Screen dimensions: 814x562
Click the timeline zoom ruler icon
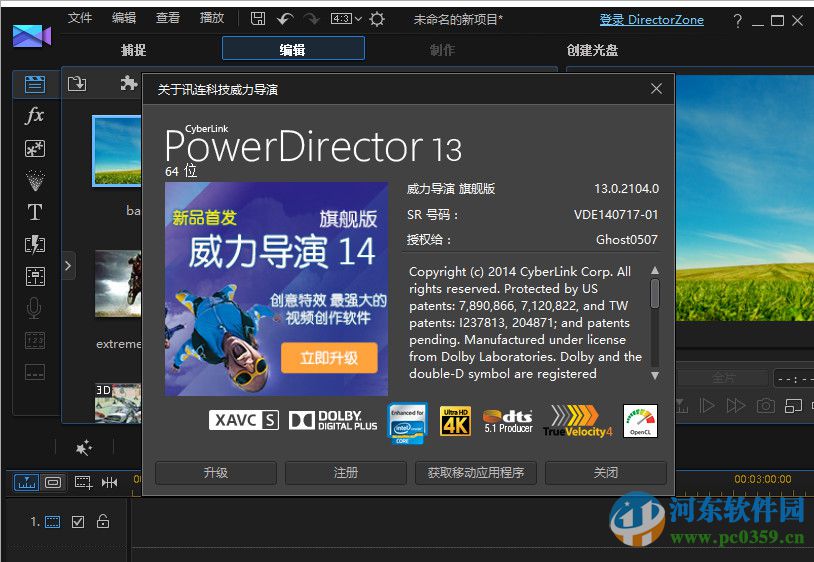coord(110,483)
